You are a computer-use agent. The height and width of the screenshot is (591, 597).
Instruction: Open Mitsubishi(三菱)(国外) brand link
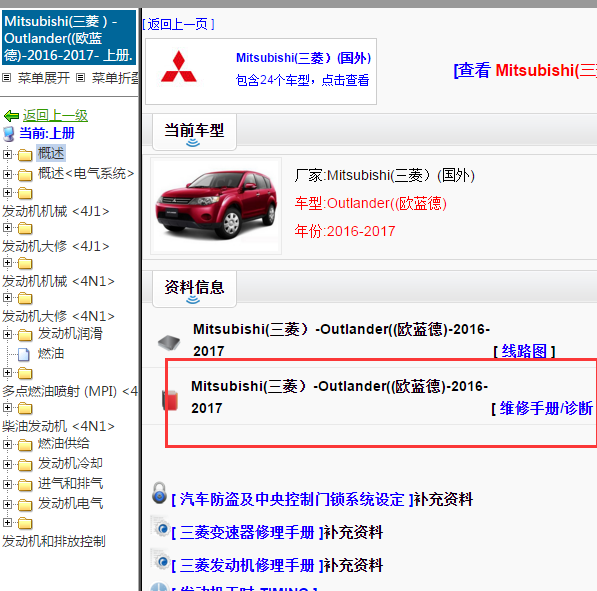pyautogui.click(x=303, y=58)
